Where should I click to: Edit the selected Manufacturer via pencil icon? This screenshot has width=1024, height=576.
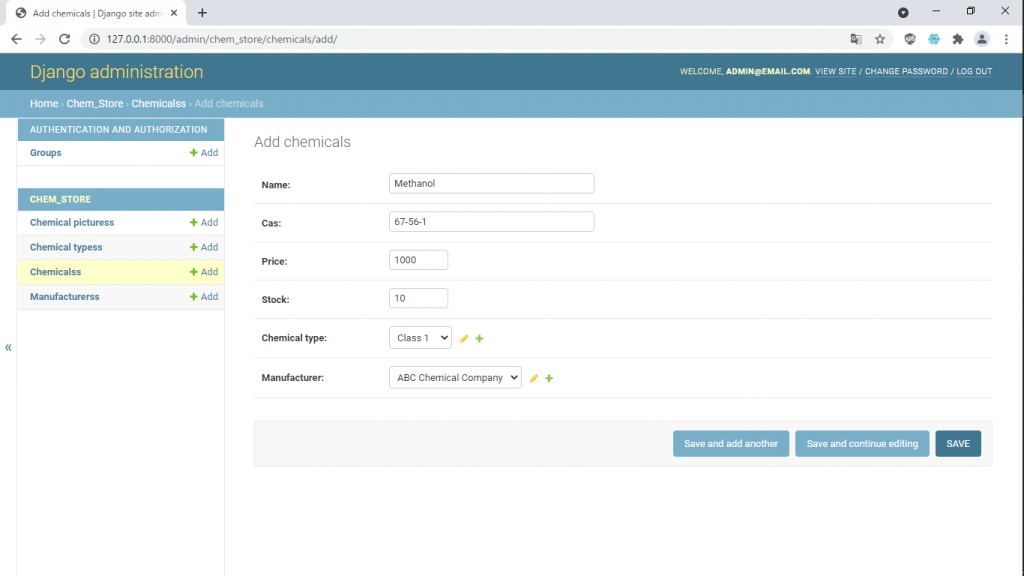click(x=533, y=377)
